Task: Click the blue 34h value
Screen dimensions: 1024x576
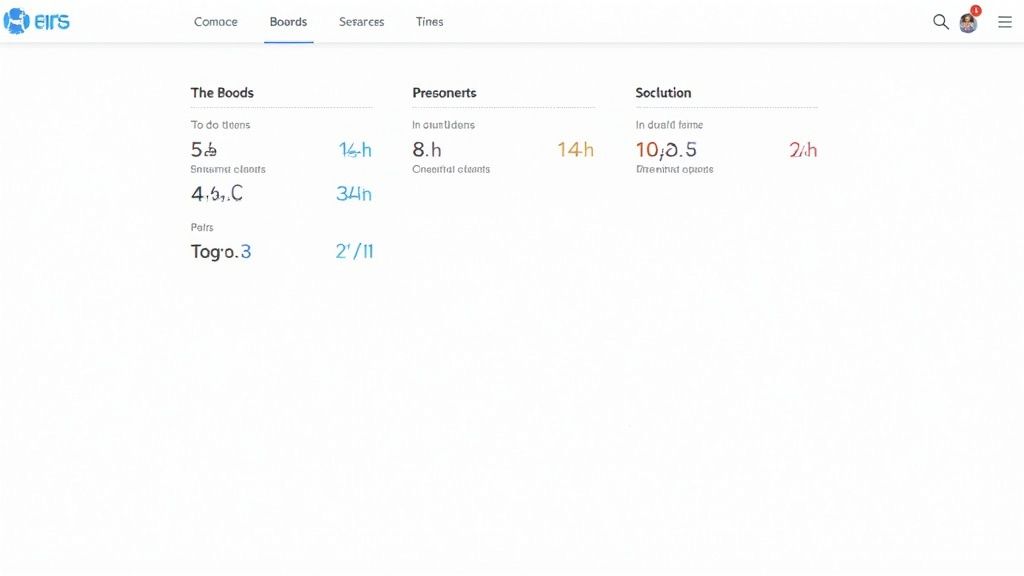Action: click(353, 193)
